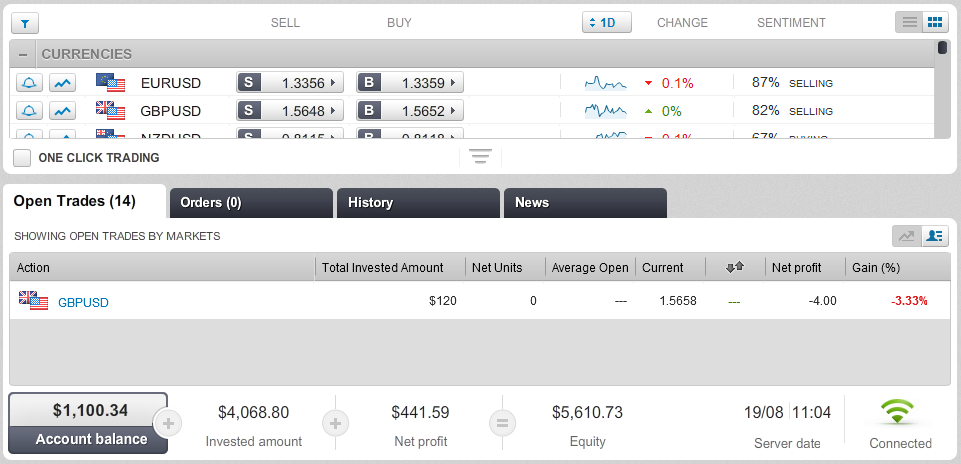Sell EURUSD at 1.3356
The image size is (961, 464).
point(290,83)
